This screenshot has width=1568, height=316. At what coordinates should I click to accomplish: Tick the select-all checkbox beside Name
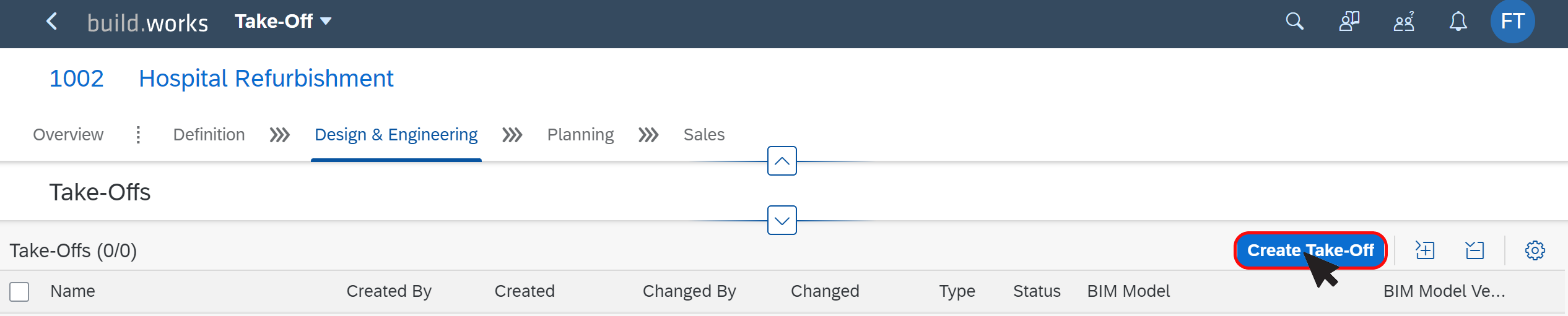(x=19, y=291)
